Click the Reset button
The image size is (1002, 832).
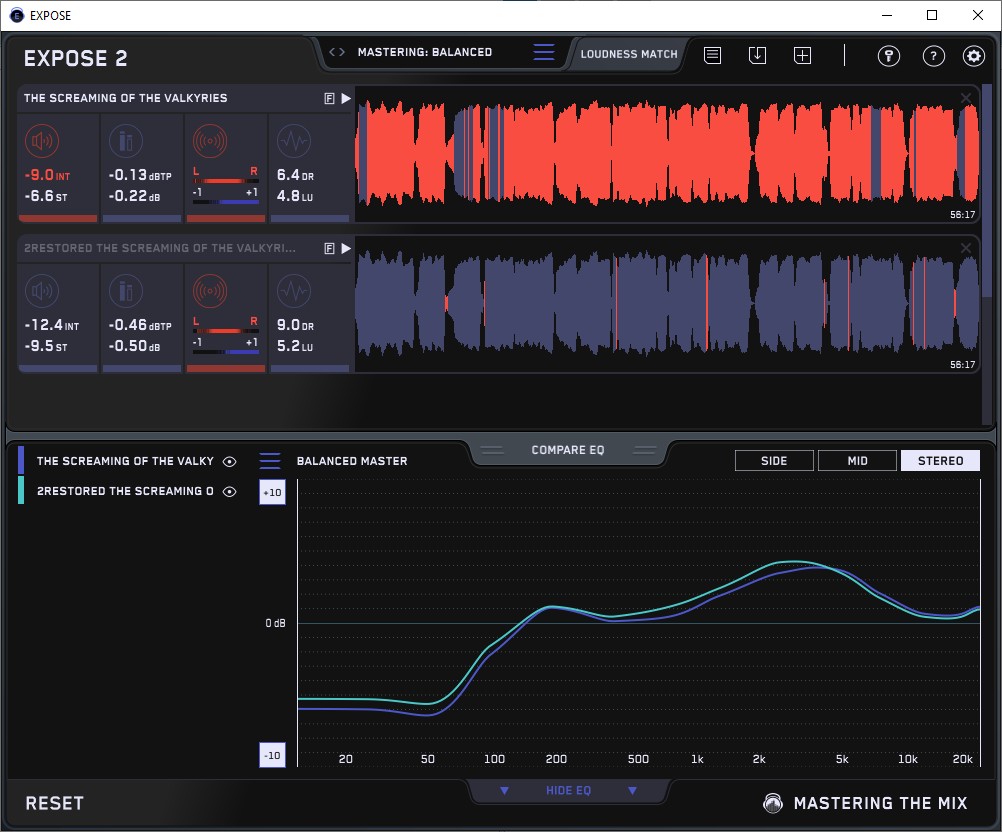[x=55, y=803]
